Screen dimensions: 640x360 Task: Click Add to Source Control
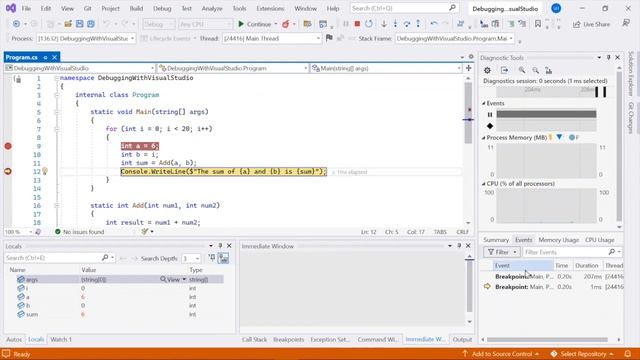click(x=501, y=354)
